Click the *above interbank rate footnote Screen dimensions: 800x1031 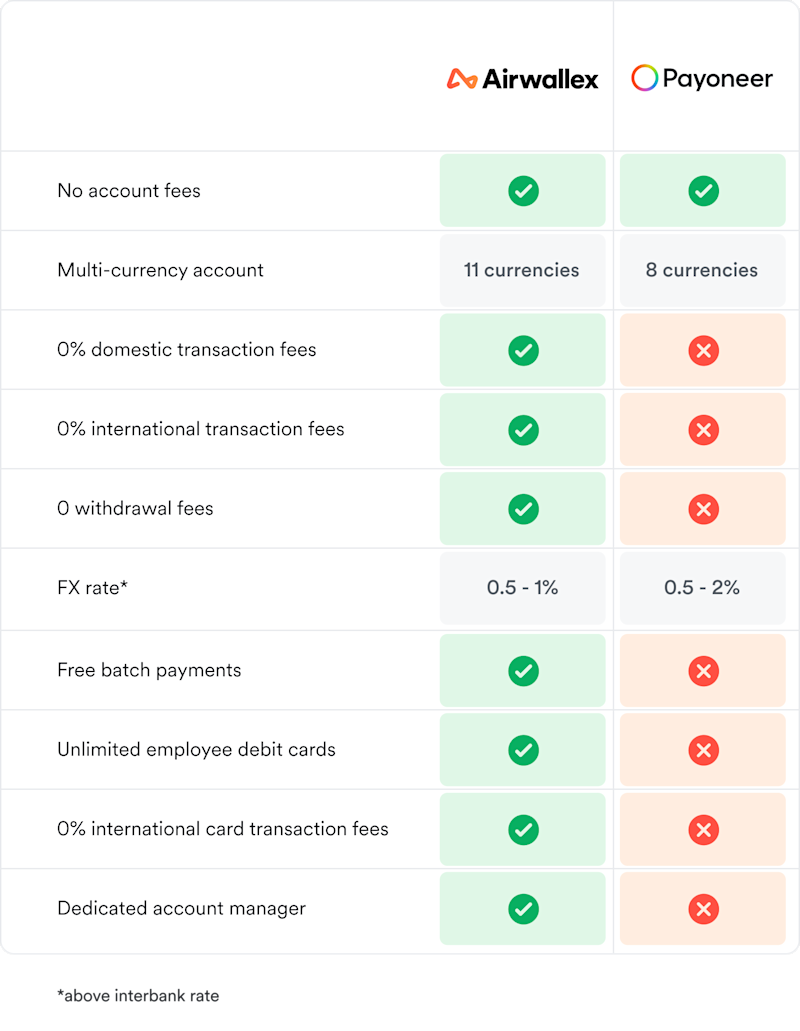(138, 995)
